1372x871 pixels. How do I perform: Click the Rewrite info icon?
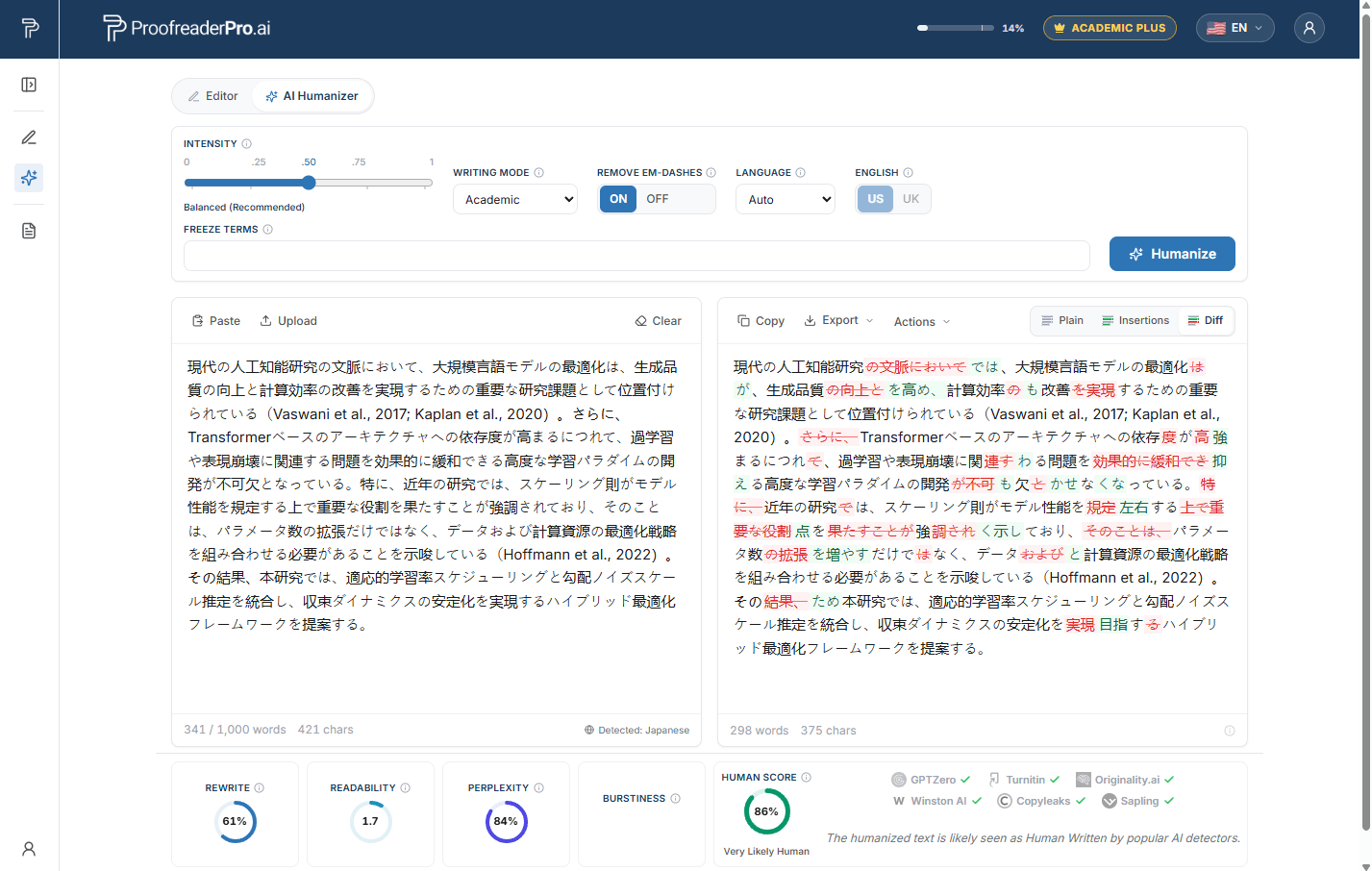(x=259, y=788)
